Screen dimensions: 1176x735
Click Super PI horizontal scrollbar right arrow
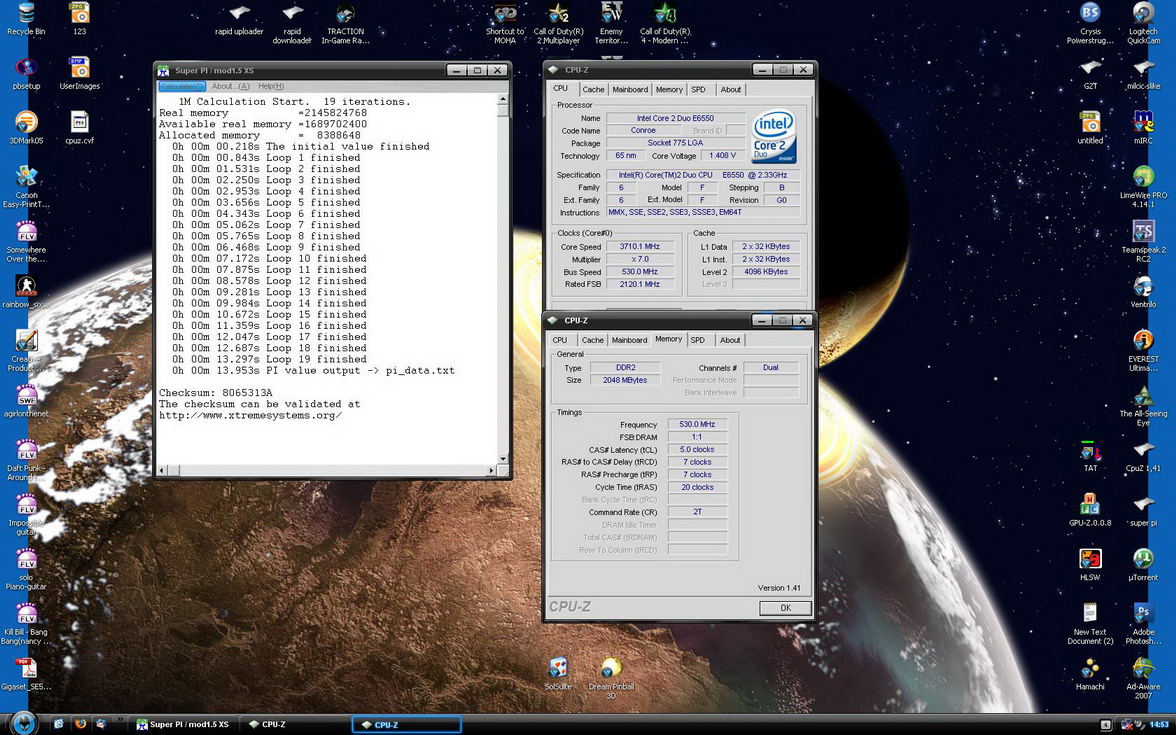coord(492,470)
